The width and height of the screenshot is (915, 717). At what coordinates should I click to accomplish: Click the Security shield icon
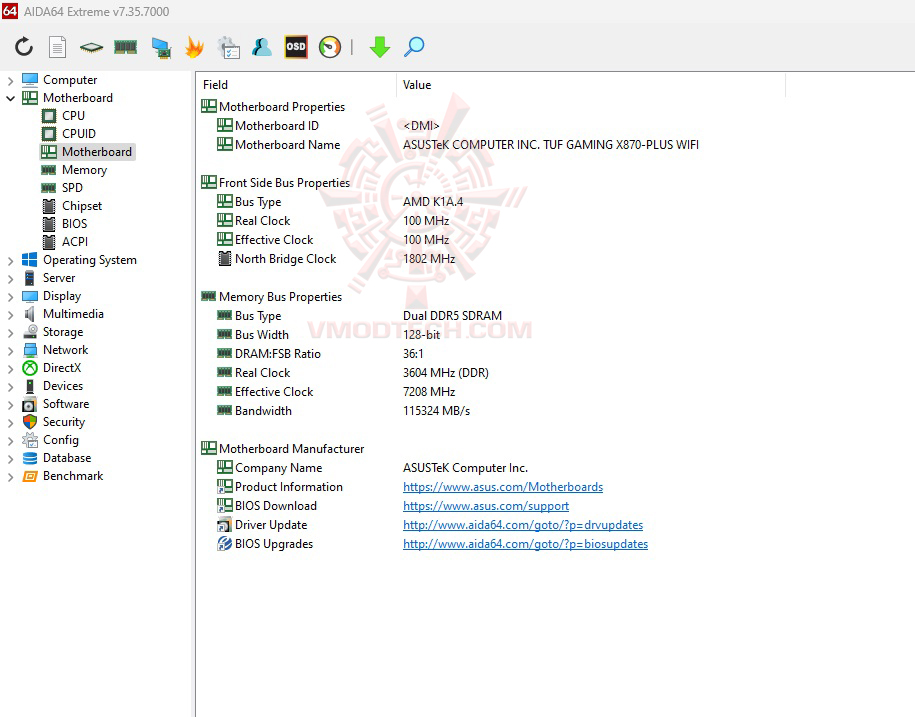(30, 422)
